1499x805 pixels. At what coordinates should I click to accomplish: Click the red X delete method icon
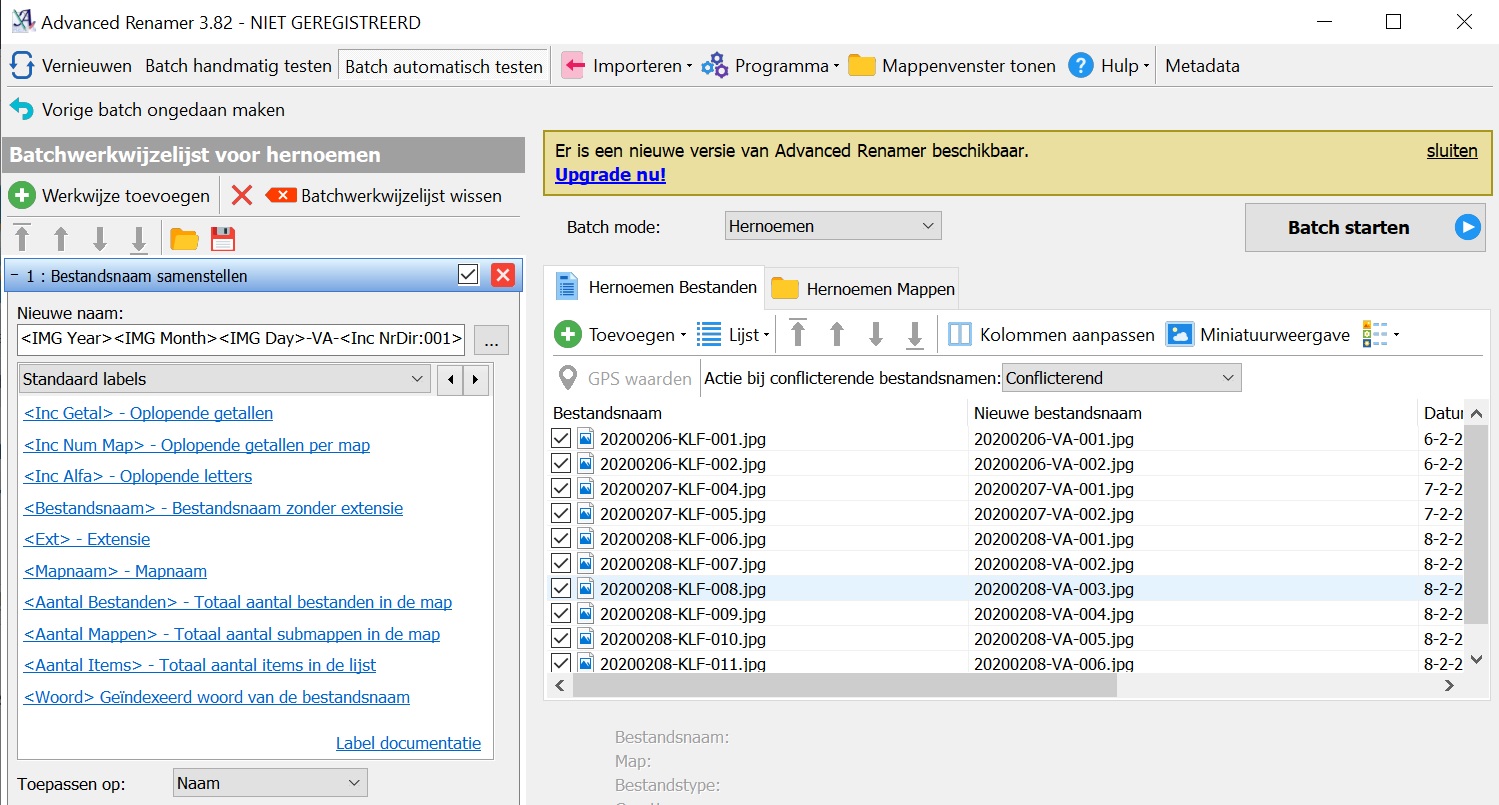click(241, 195)
